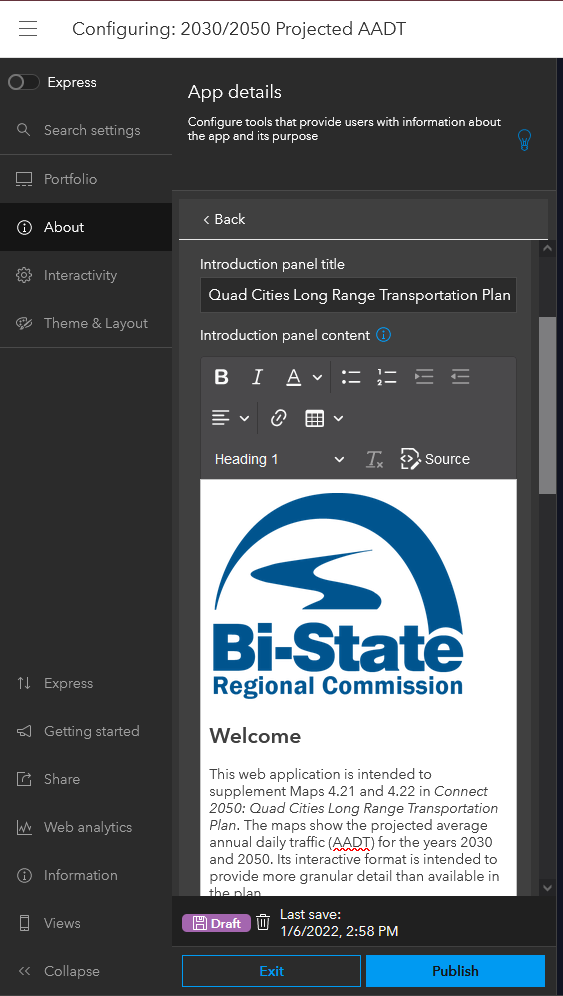
Task: Click the insert table icon
Action: [x=315, y=418]
